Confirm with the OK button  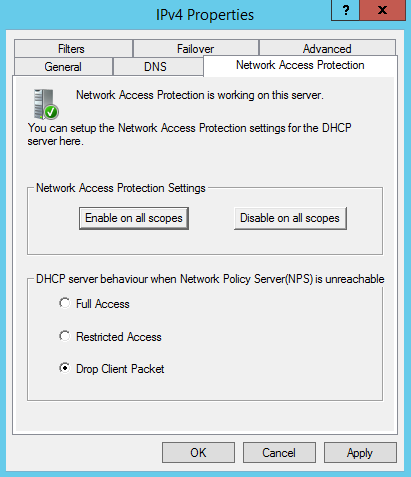click(x=198, y=453)
